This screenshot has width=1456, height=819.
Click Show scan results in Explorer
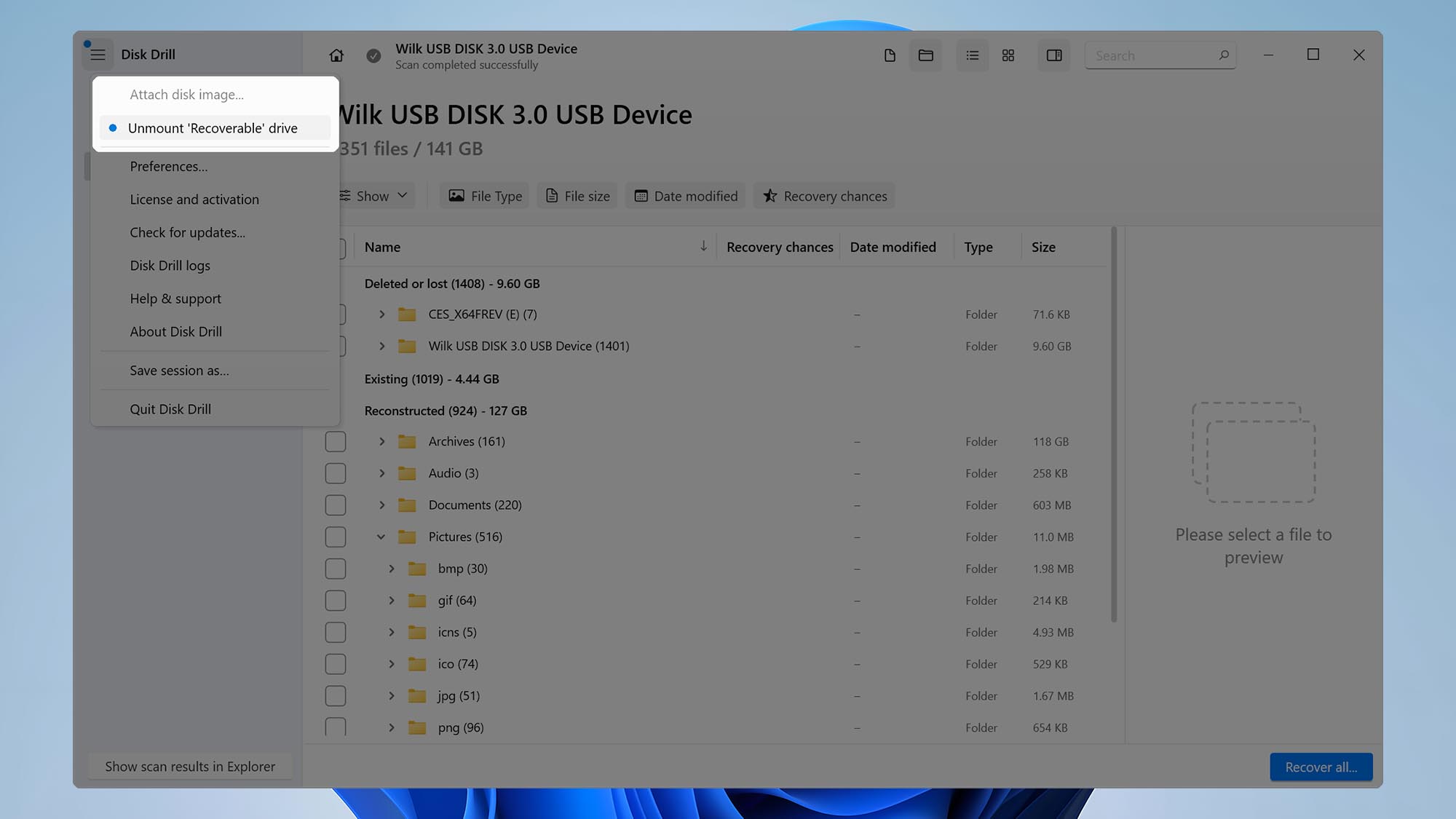click(189, 766)
